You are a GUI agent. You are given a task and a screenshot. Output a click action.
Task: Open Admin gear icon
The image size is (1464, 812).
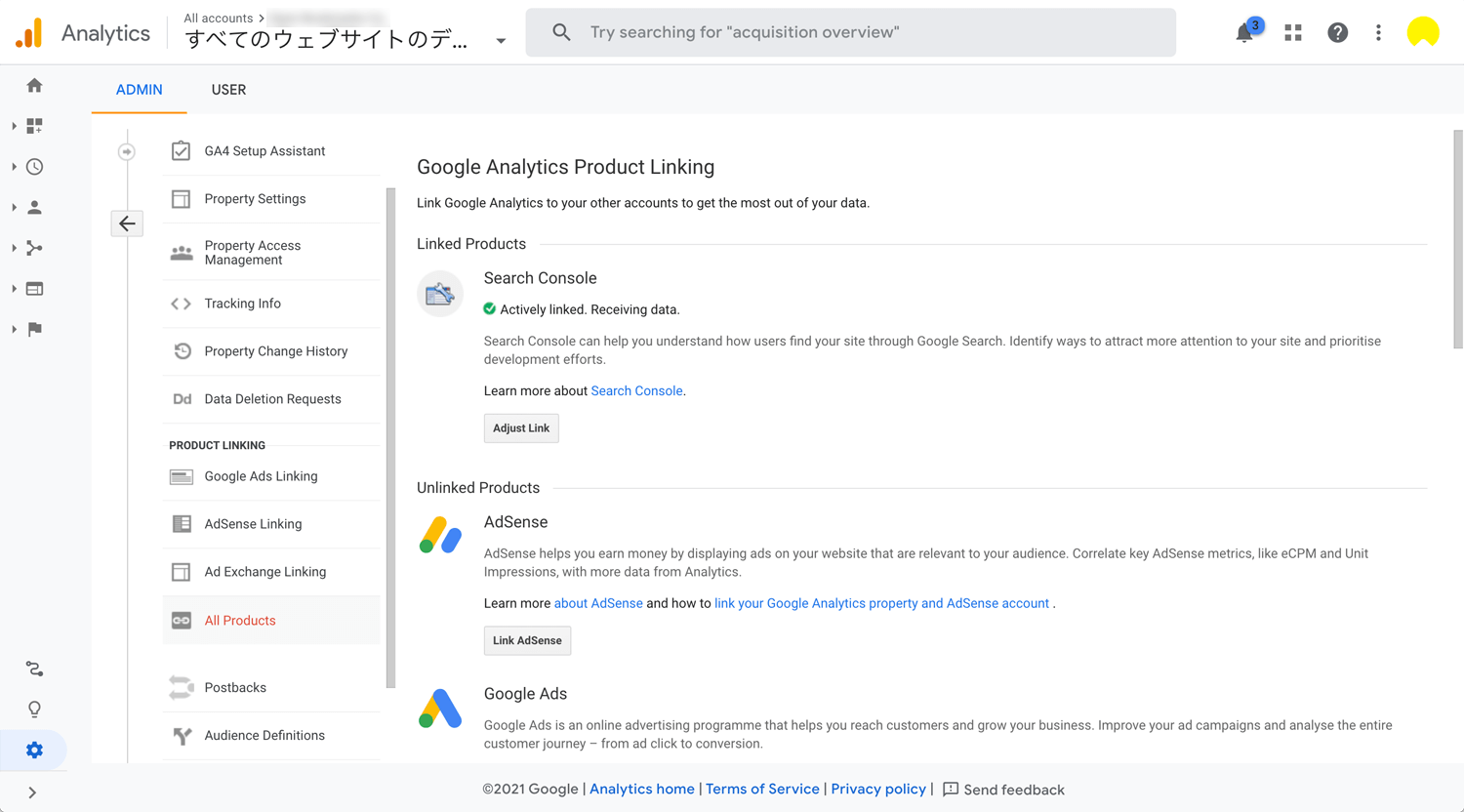pos(34,750)
